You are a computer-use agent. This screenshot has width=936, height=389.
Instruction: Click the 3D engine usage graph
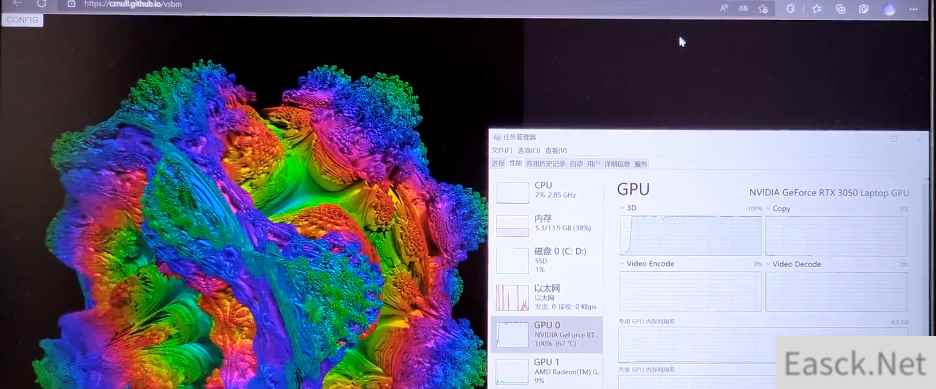[x=691, y=236]
